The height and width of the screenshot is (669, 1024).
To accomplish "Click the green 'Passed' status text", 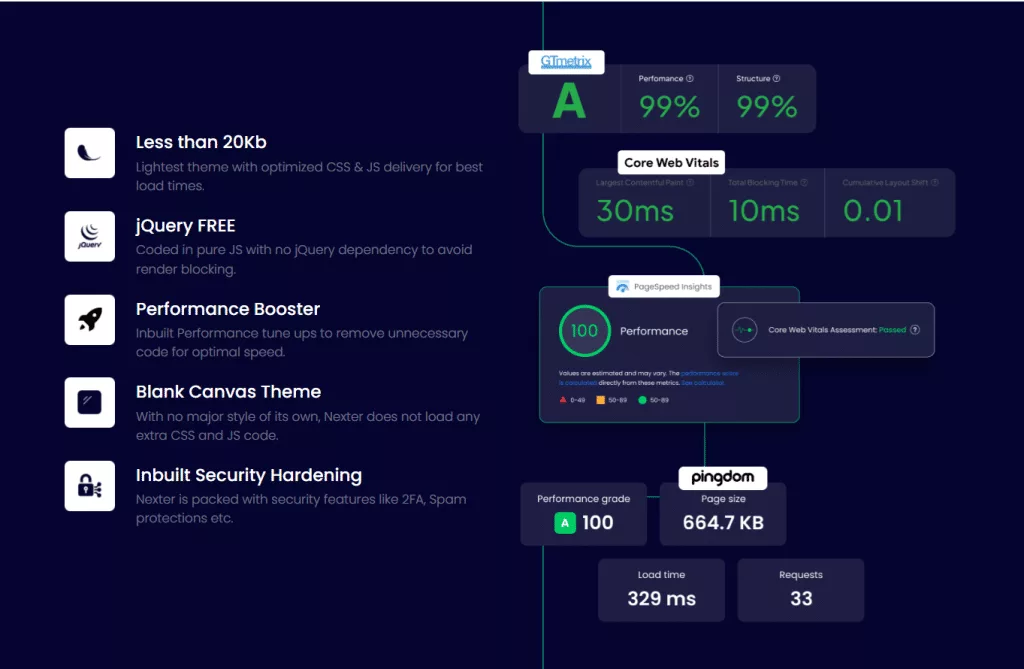I will [892, 330].
